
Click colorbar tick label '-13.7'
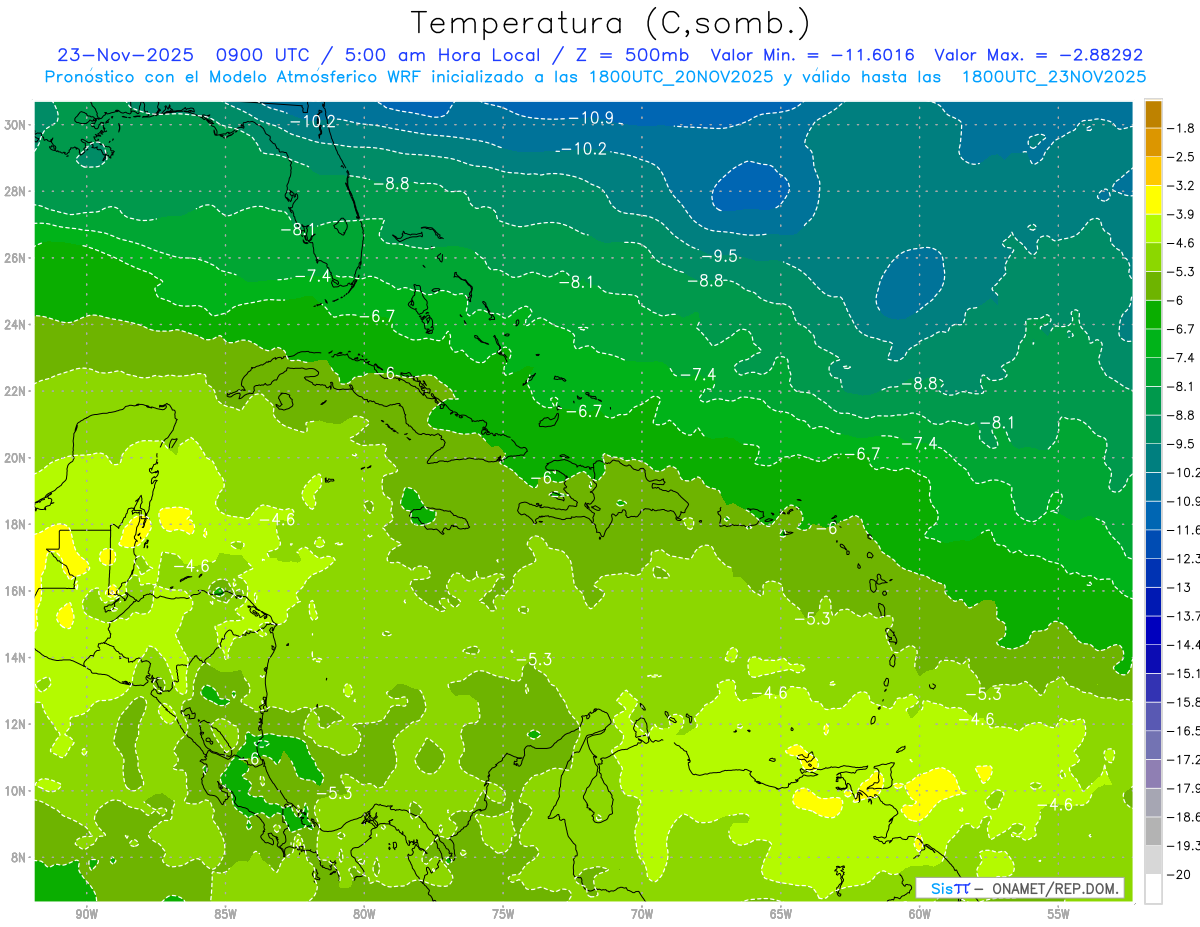click(x=1181, y=615)
